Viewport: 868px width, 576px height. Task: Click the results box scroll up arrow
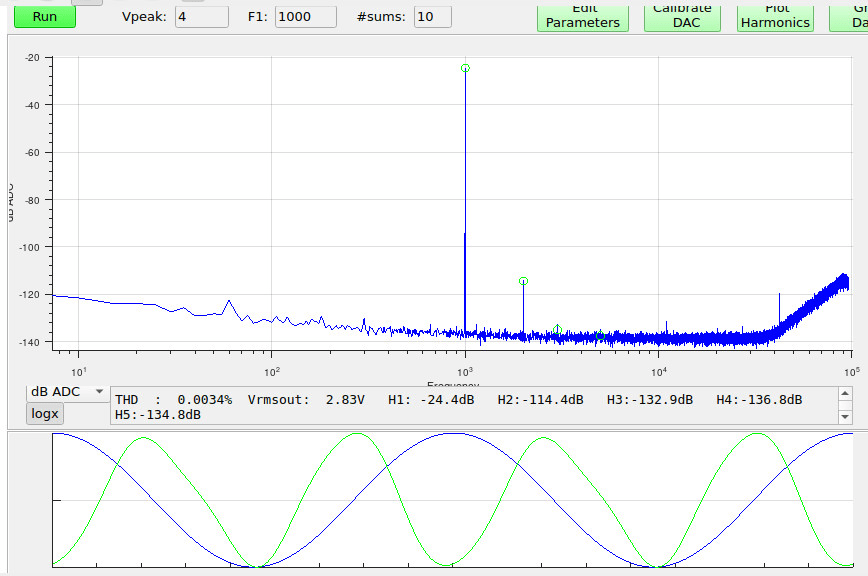(845, 394)
